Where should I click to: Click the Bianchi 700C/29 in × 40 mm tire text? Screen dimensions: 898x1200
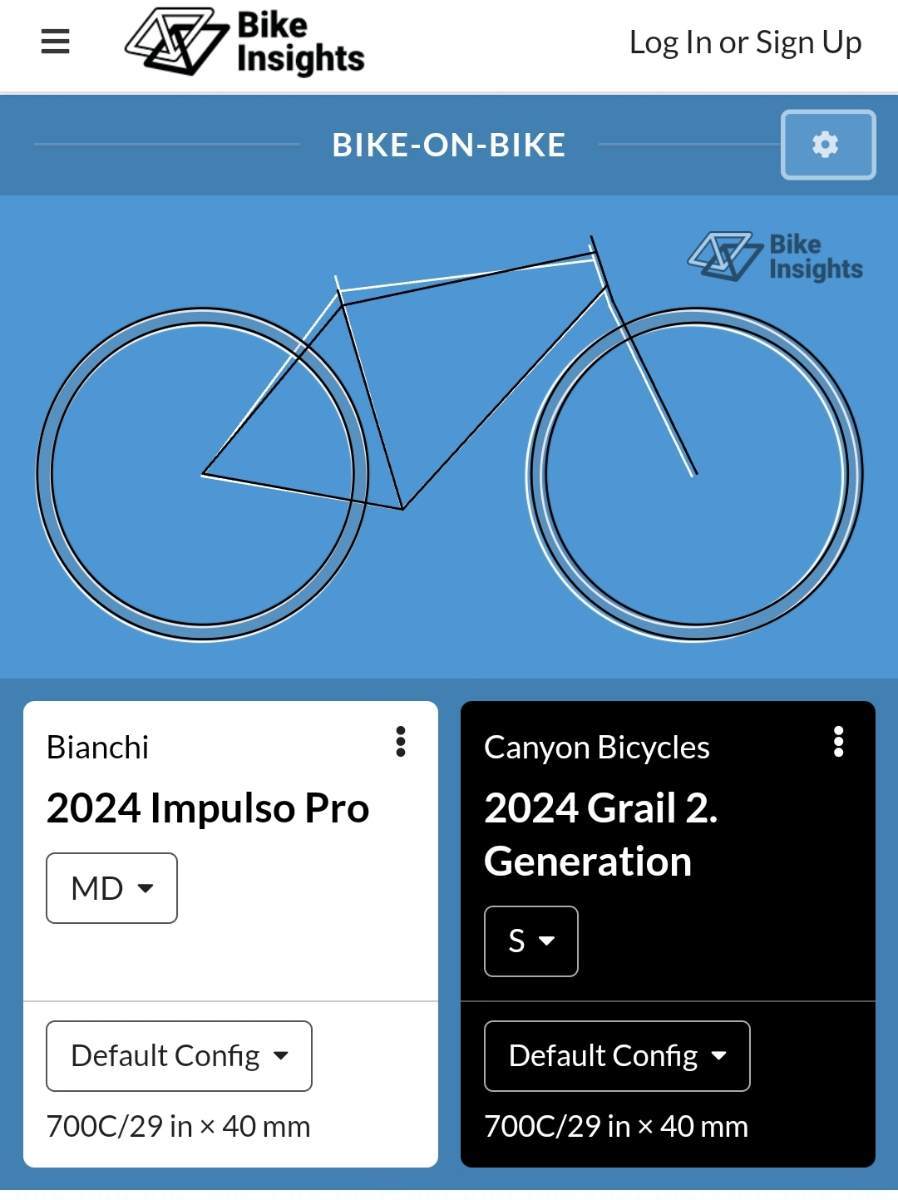178,1126
